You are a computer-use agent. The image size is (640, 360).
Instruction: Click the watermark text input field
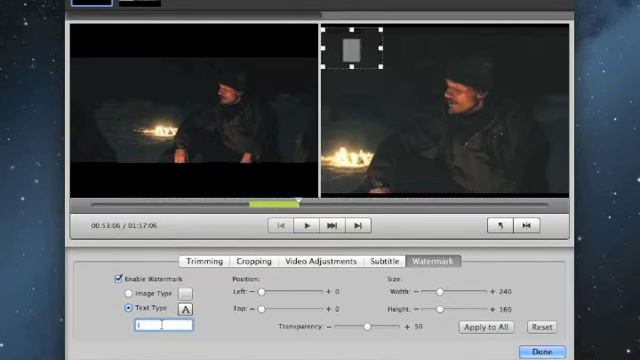[x=164, y=325]
